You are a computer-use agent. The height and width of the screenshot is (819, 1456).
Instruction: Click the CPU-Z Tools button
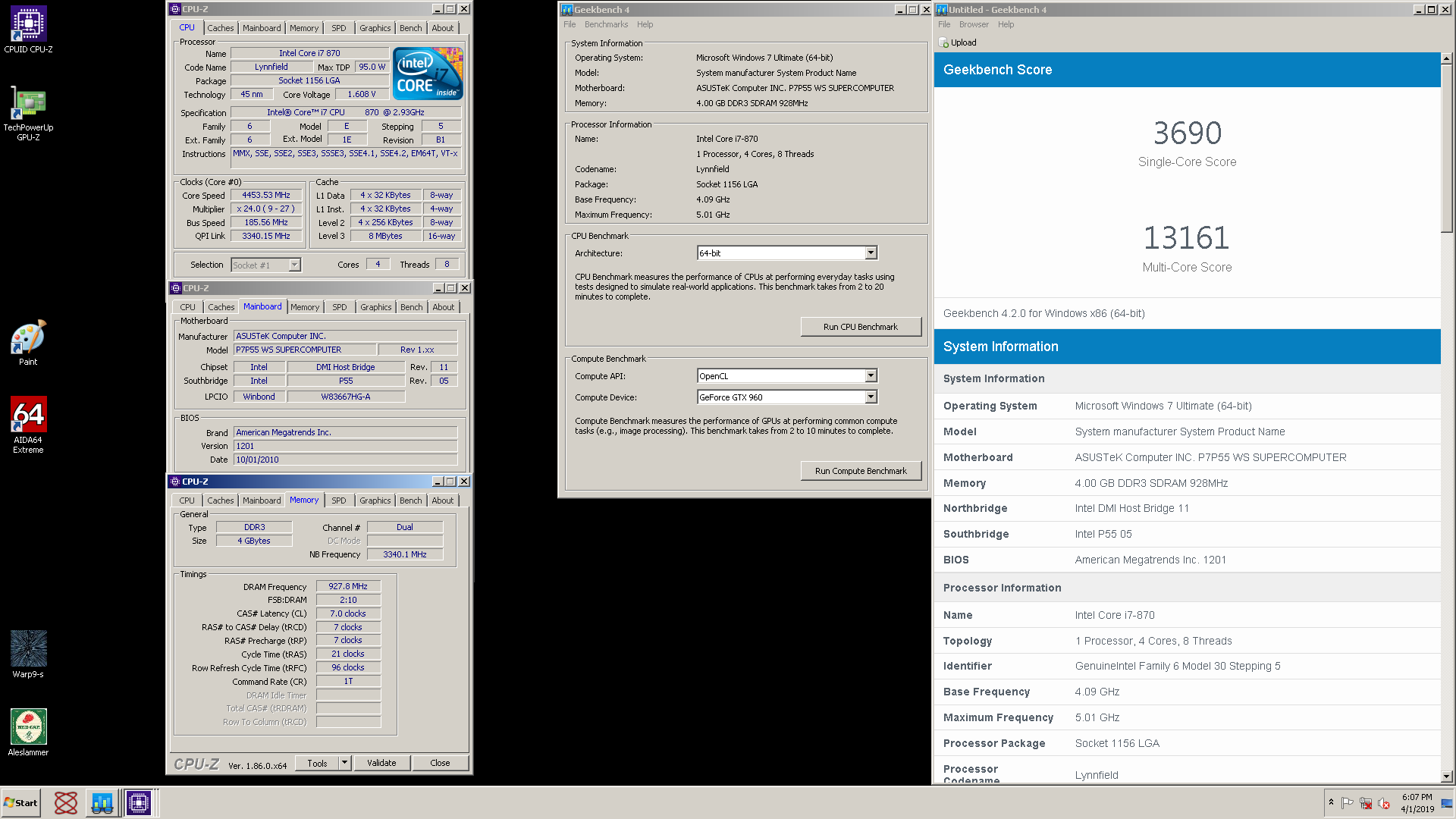(x=318, y=763)
